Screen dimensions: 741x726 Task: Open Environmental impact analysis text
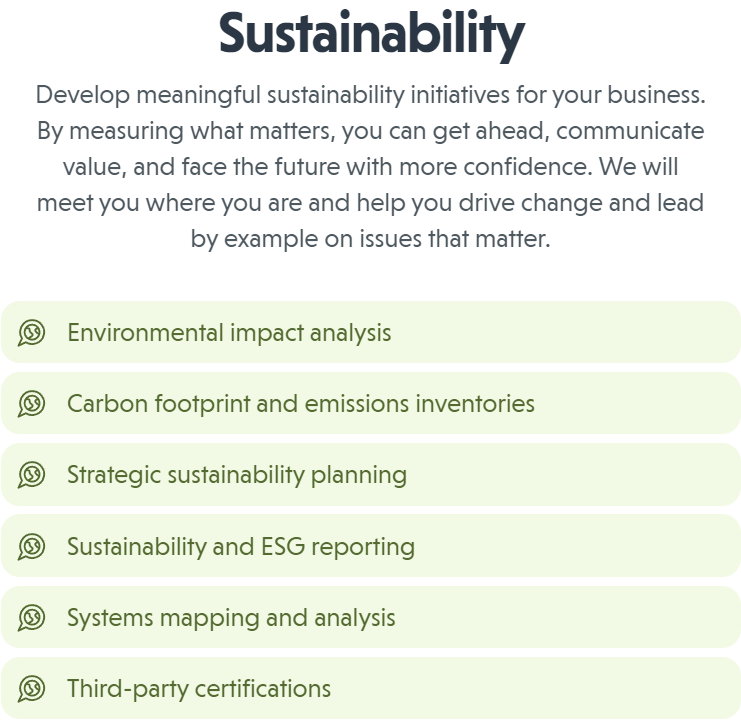coord(229,333)
